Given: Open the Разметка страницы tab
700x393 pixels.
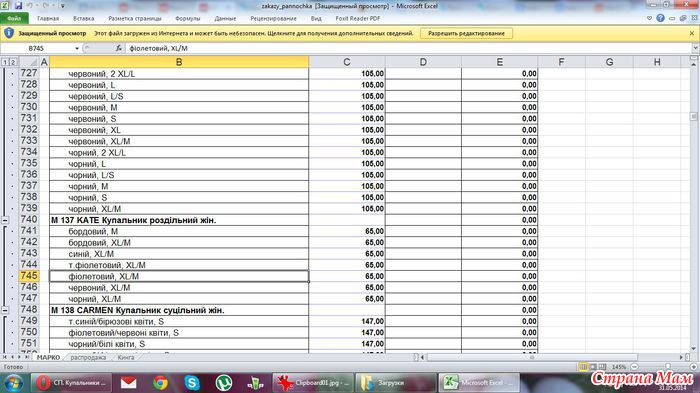Looking at the screenshot, I should (x=135, y=18).
